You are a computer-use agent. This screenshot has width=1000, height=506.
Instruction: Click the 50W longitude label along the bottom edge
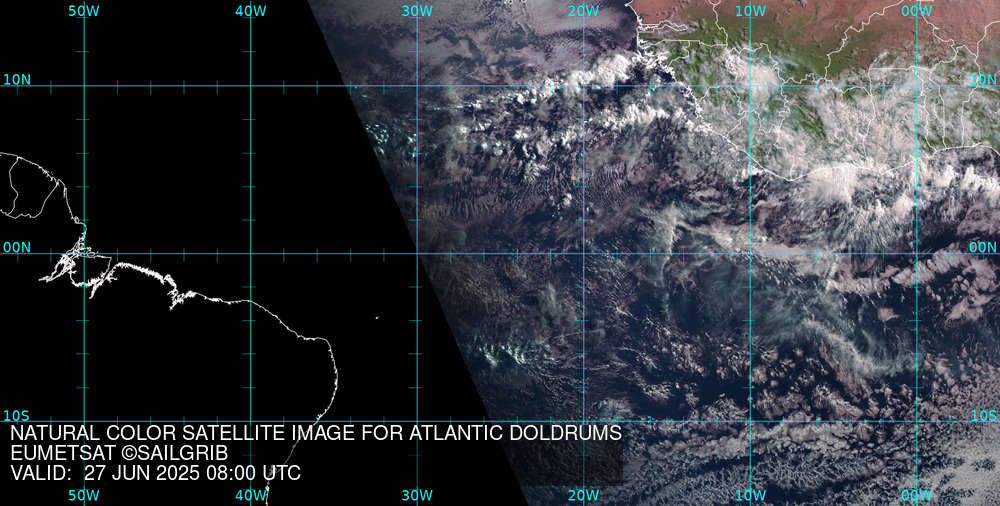[84, 496]
